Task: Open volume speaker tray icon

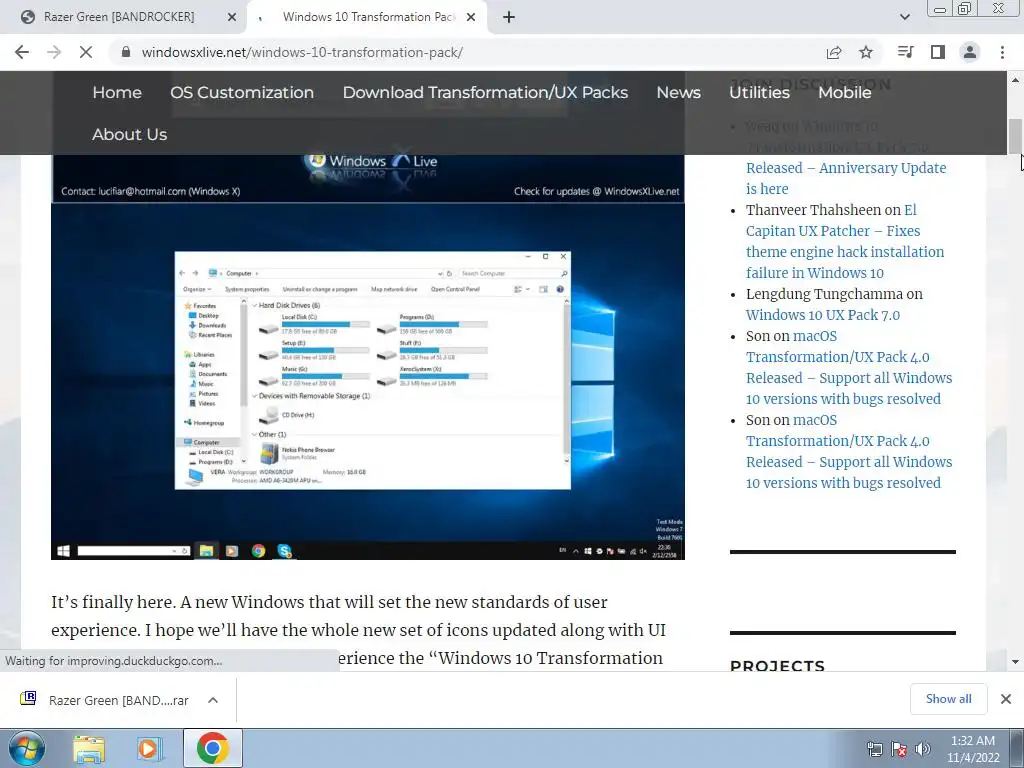Action: coord(922,749)
